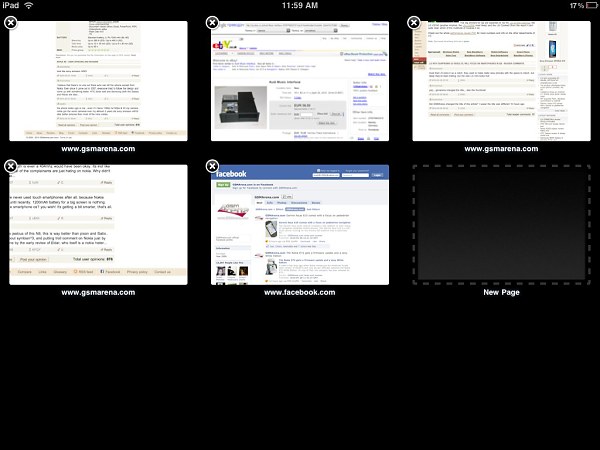Close the Facebook tab with its X icon
The width and height of the screenshot is (600, 450).
212,166
